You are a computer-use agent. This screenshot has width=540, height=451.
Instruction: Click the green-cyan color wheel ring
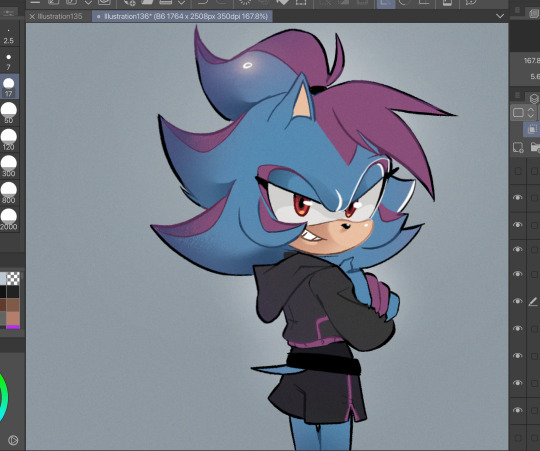pyautogui.click(x=4, y=397)
